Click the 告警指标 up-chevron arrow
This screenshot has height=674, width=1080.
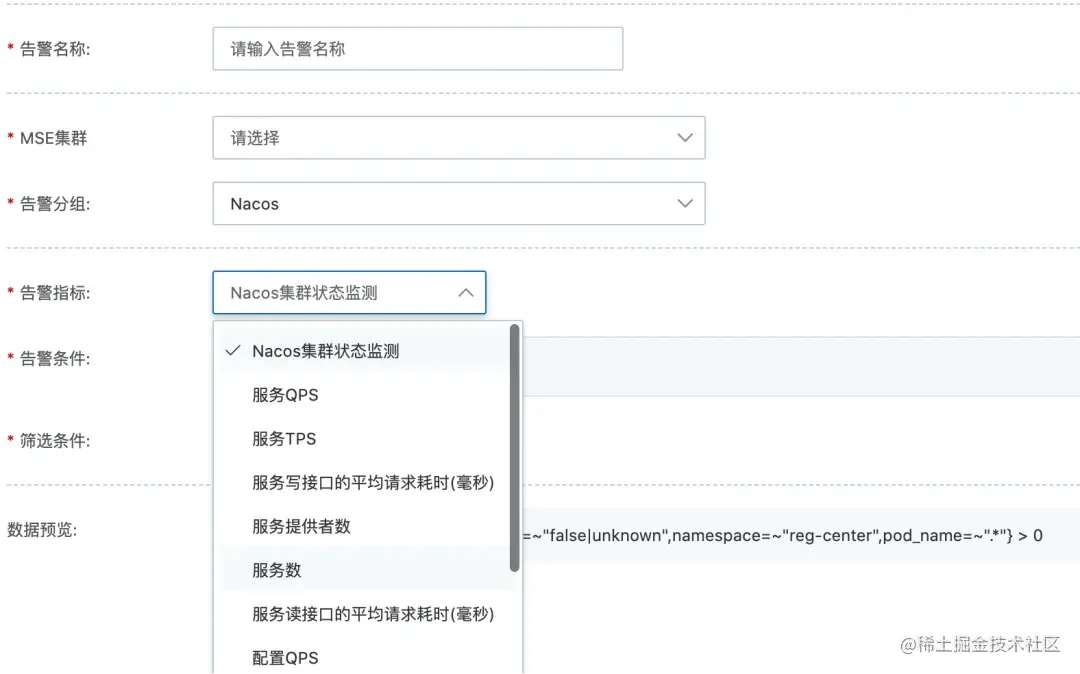point(466,293)
